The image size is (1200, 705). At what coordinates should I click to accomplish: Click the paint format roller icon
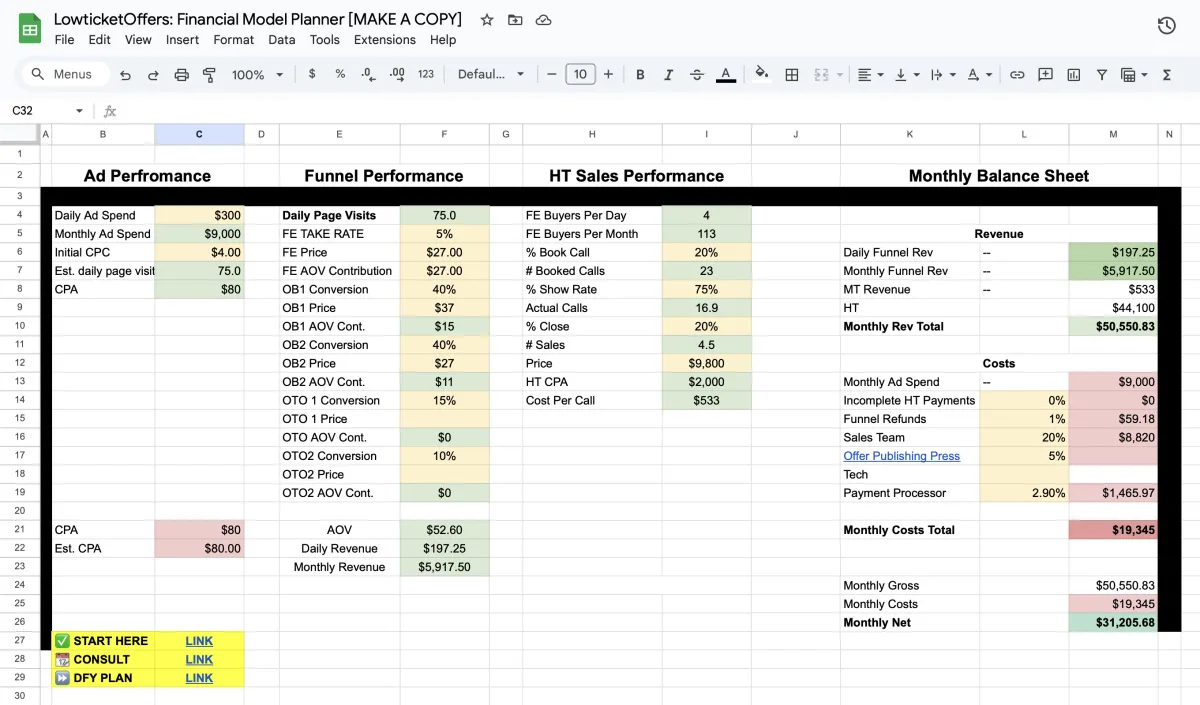point(209,74)
